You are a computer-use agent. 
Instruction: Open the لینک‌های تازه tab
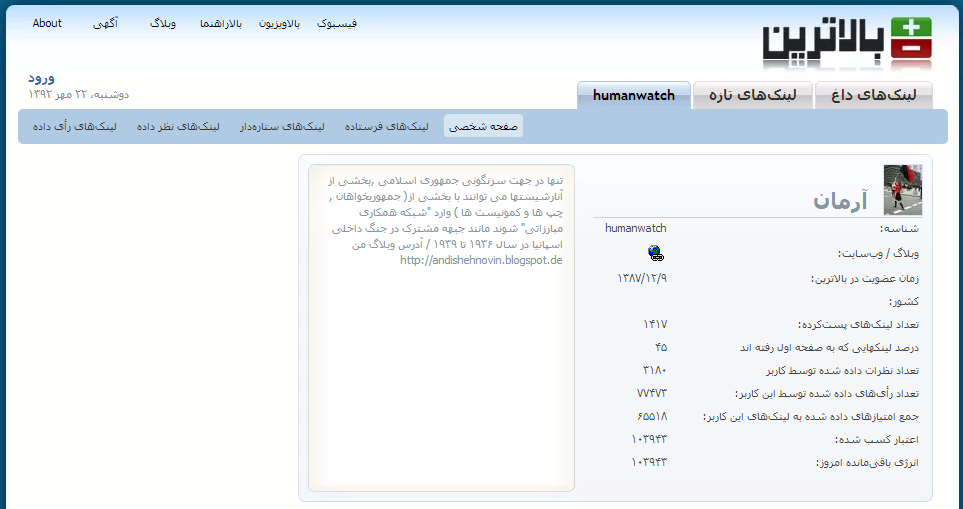(752, 96)
